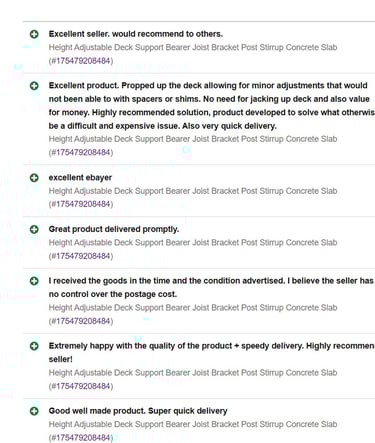Open item number under 'Great product delivered promptly'

point(81,256)
